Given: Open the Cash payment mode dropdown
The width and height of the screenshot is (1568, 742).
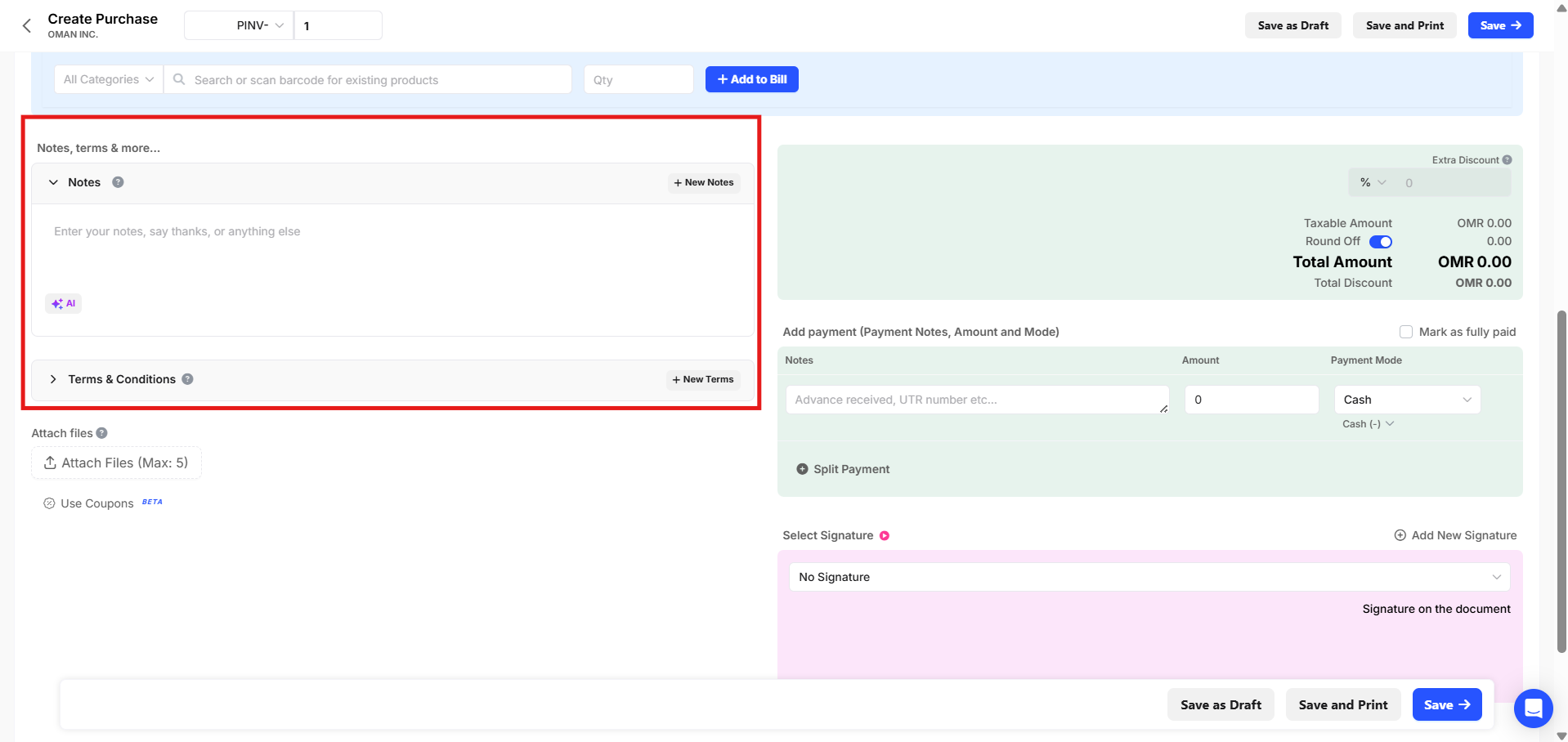Looking at the screenshot, I should tap(1407, 400).
